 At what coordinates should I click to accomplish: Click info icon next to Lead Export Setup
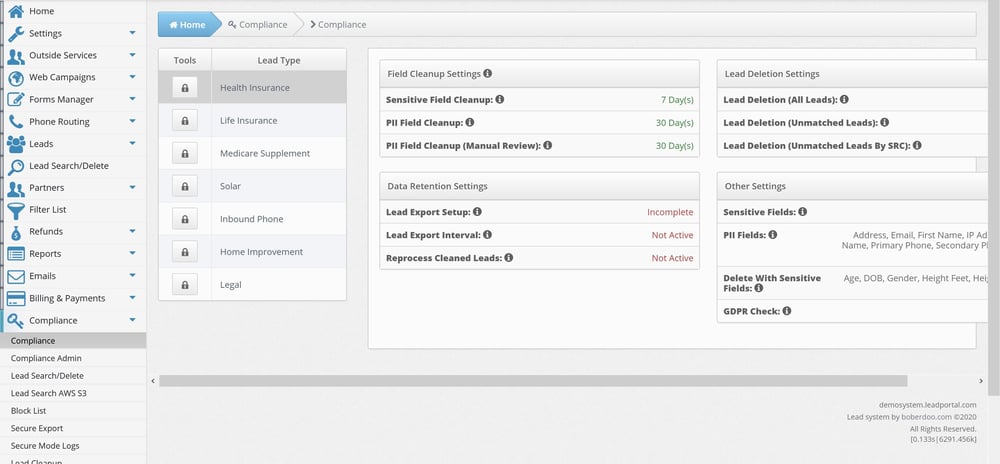pyautogui.click(x=477, y=212)
